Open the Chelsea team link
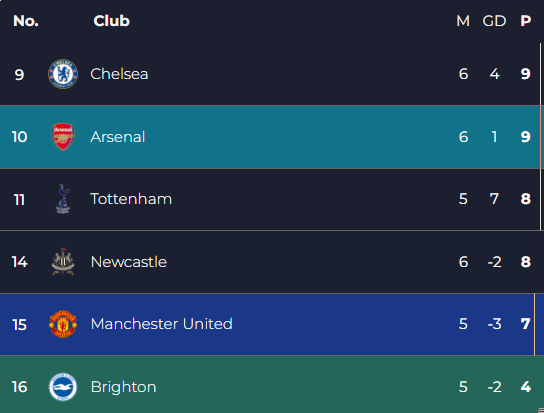Image resolution: width=544 pixels, height=413 pixels. 119,74
